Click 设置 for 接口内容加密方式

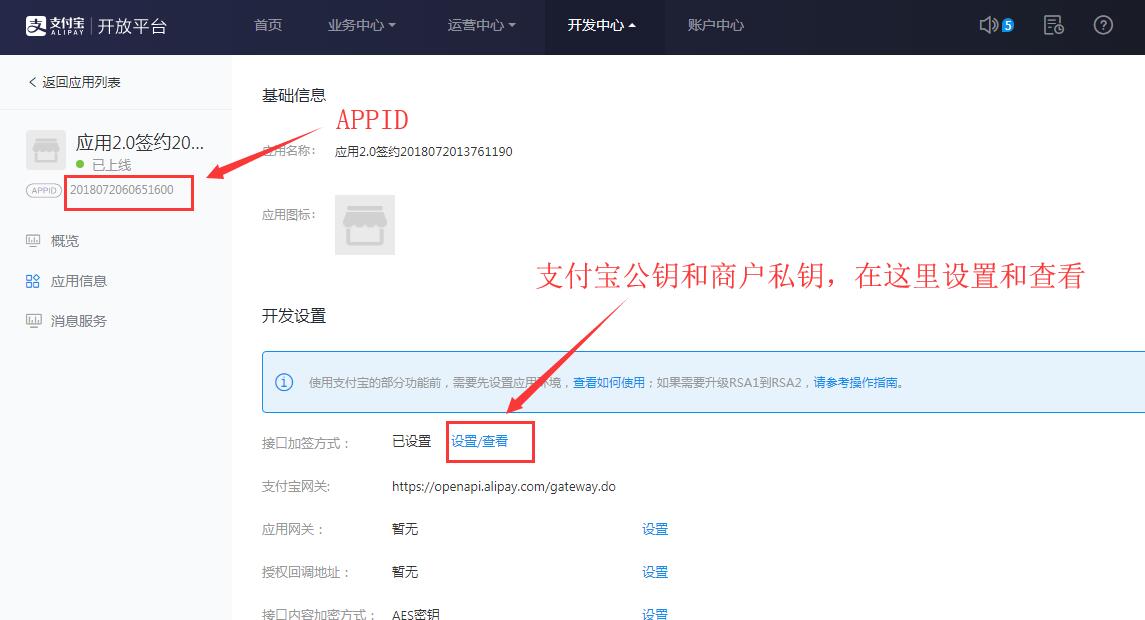pyautogui.click(x=654, y=613)
